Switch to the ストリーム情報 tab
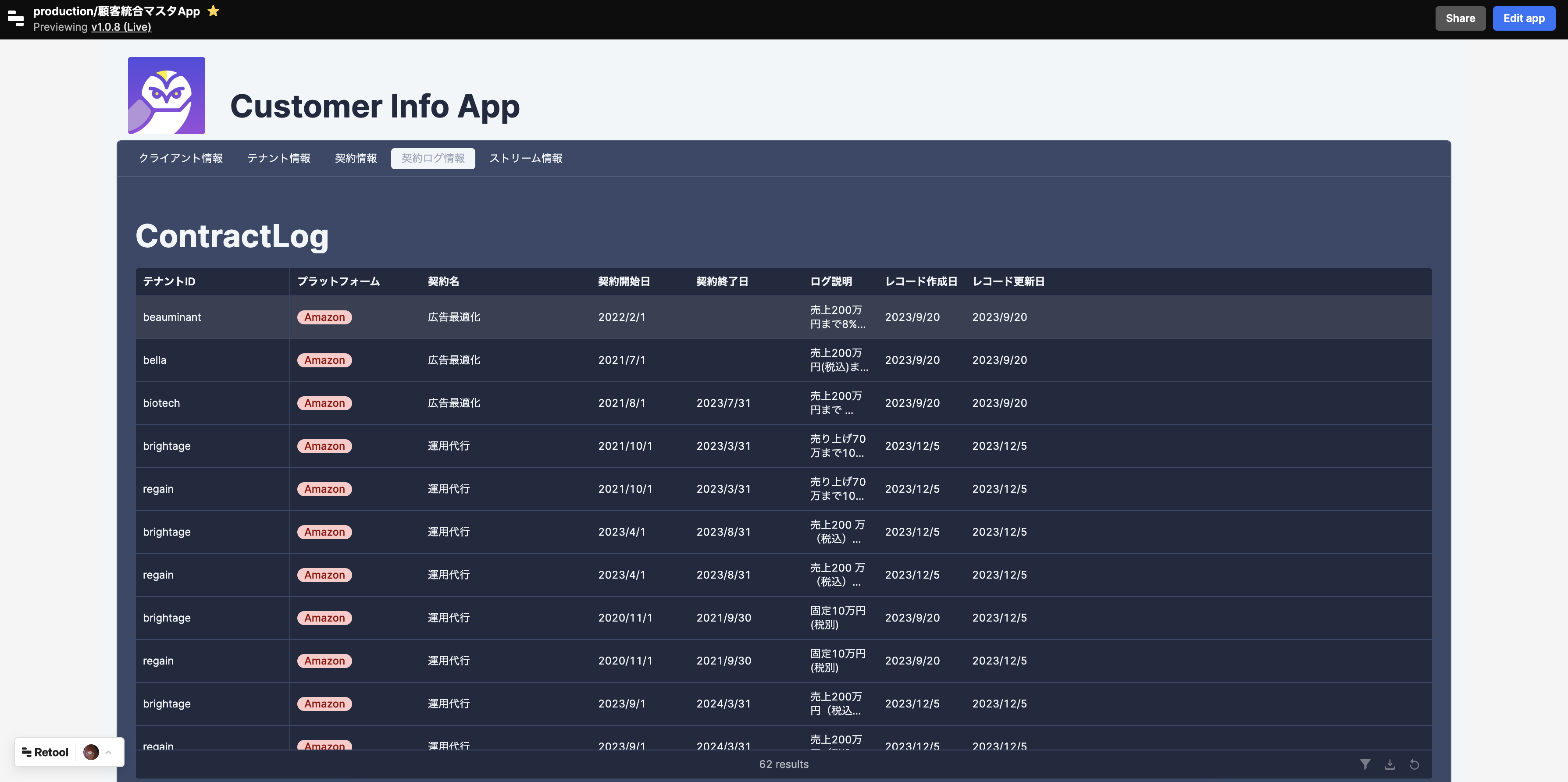This screenshot has height=782, width=1568. [526, 158]
